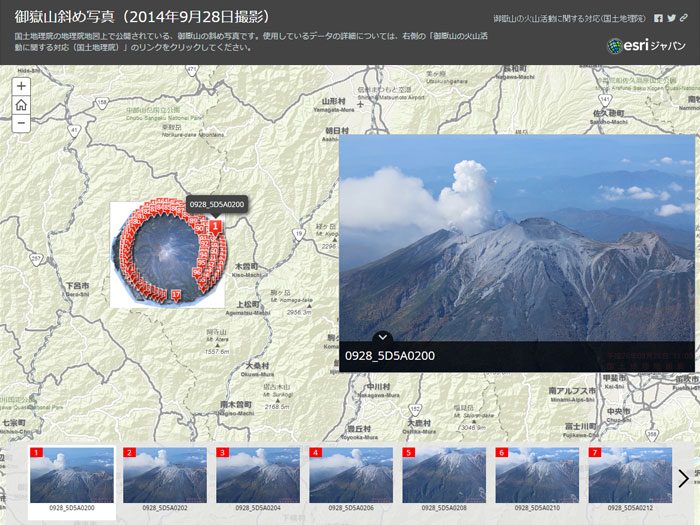The image size is (700, 525).
Task: Select red map marker number 1
Action: [215, 226]
